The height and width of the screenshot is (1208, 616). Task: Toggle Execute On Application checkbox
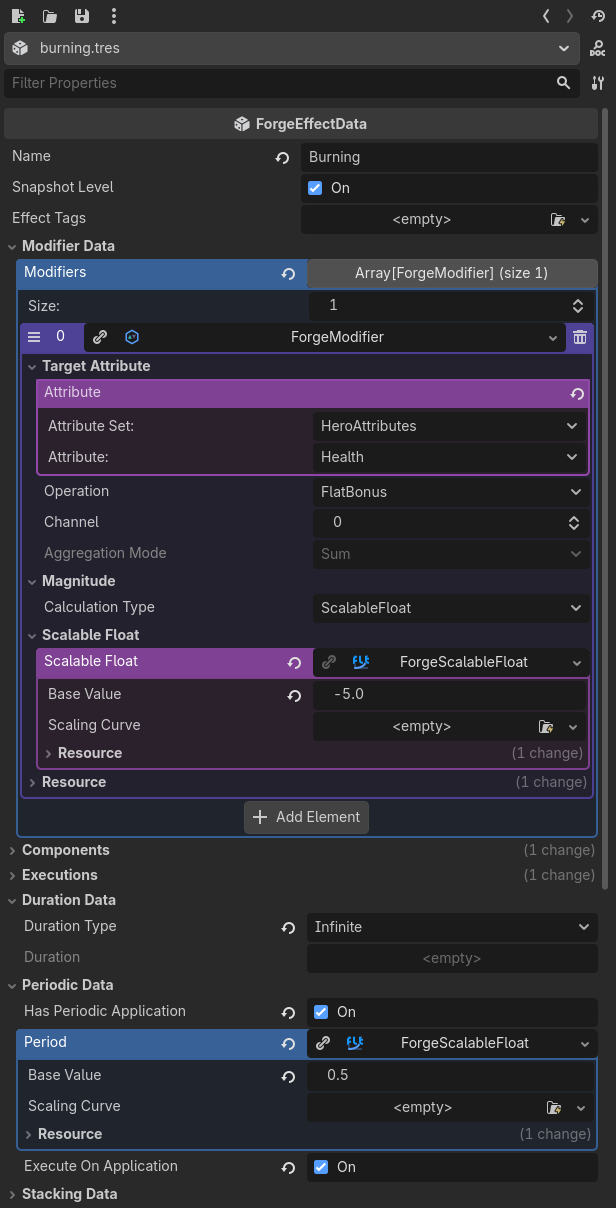coord(321,1167)
